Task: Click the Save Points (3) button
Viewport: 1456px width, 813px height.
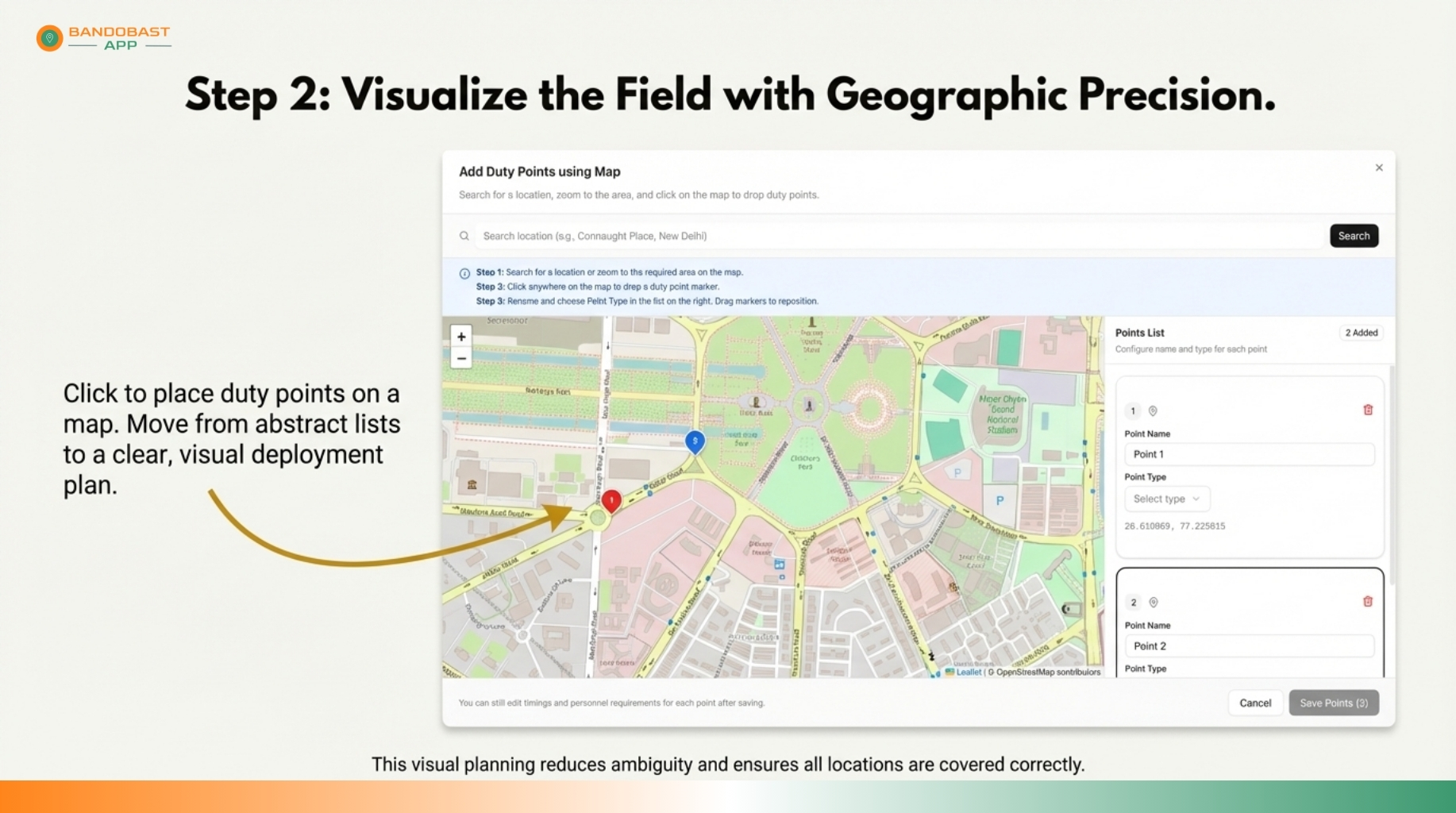Action: [x=1333, y=703]
